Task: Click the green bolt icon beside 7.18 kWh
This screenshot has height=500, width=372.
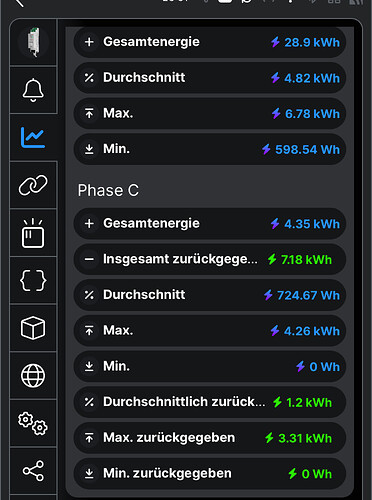Action: pos(272,259)
